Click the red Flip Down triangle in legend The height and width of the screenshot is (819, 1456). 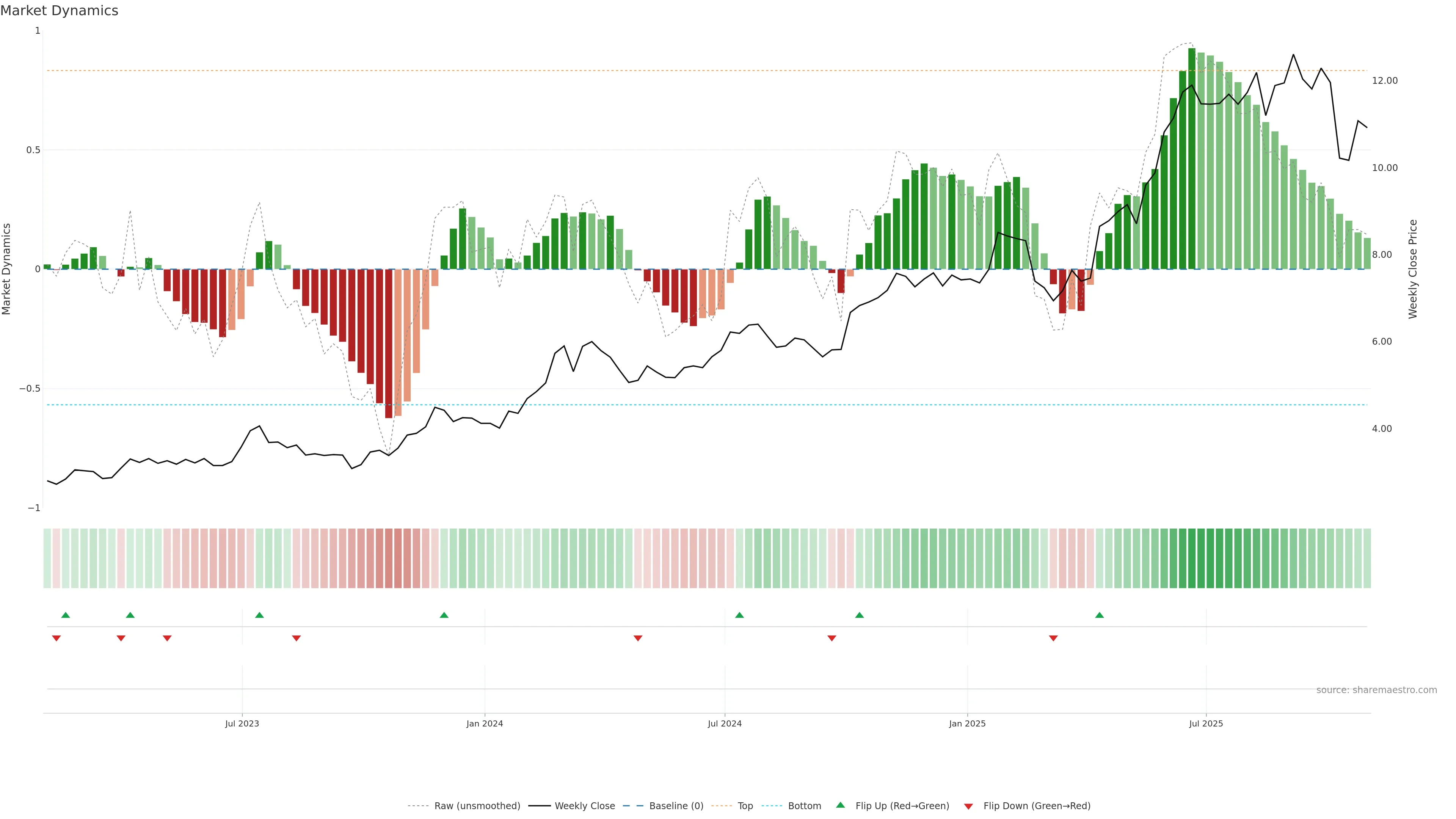(968, 806)
